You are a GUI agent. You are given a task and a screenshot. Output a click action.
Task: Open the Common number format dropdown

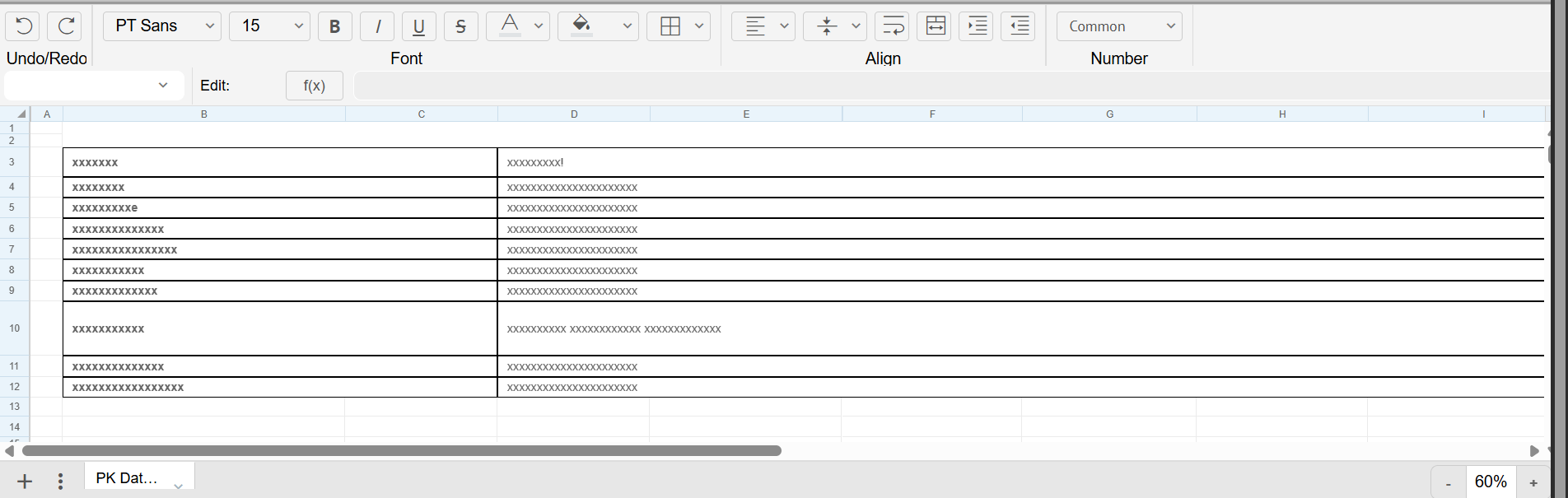[1119, 26]
